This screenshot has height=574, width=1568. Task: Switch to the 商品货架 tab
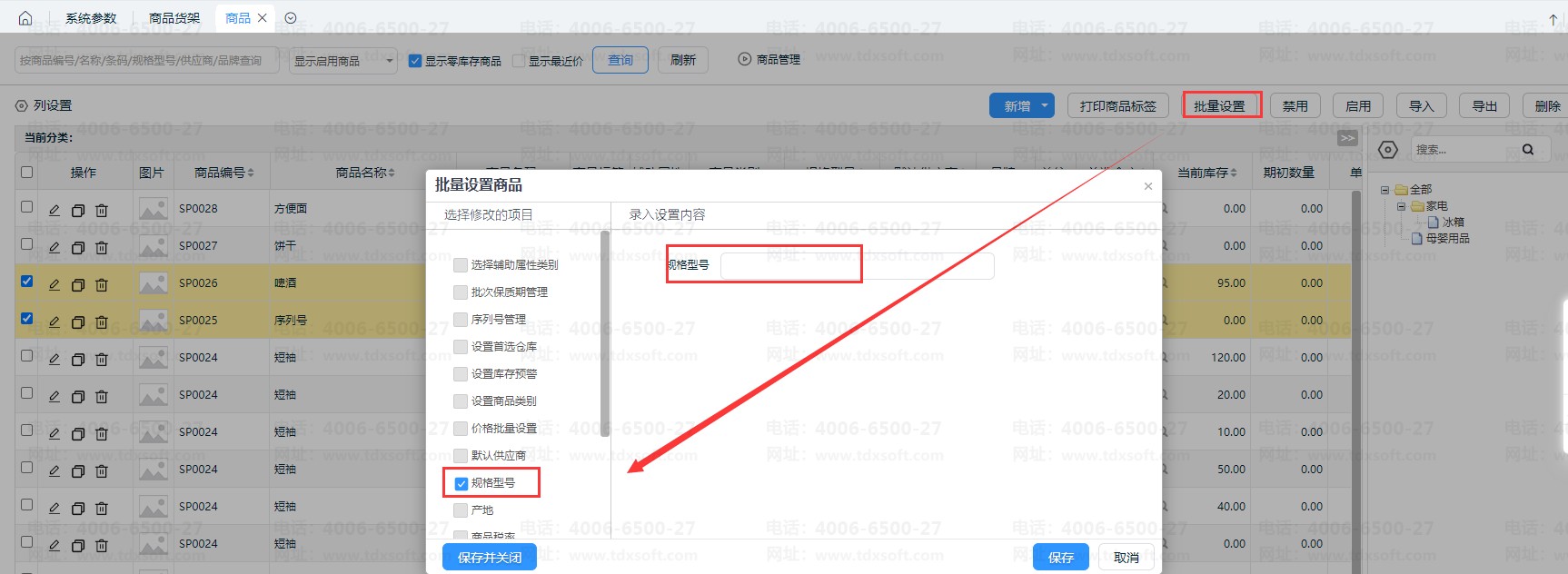174,18
